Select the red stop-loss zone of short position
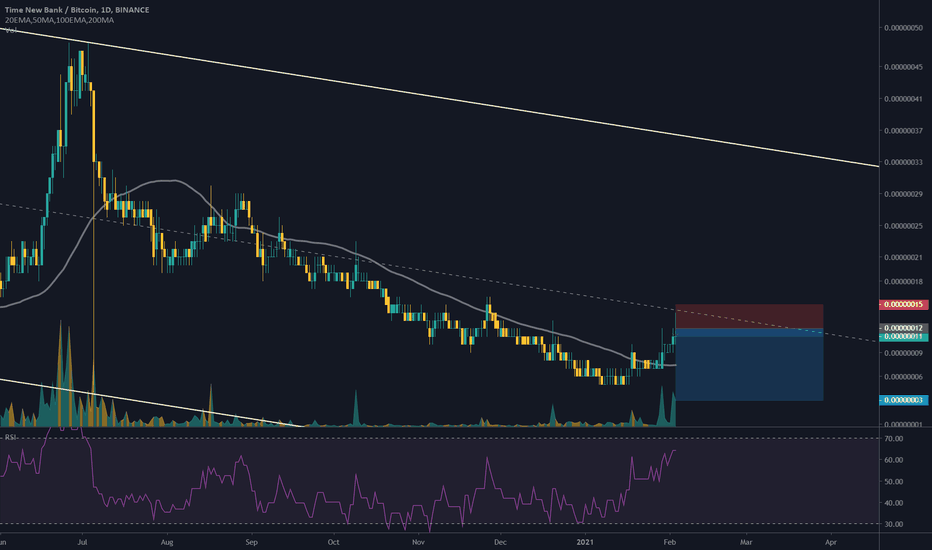The width and height of the screenshot is (932, 550). tap(749, 316)
